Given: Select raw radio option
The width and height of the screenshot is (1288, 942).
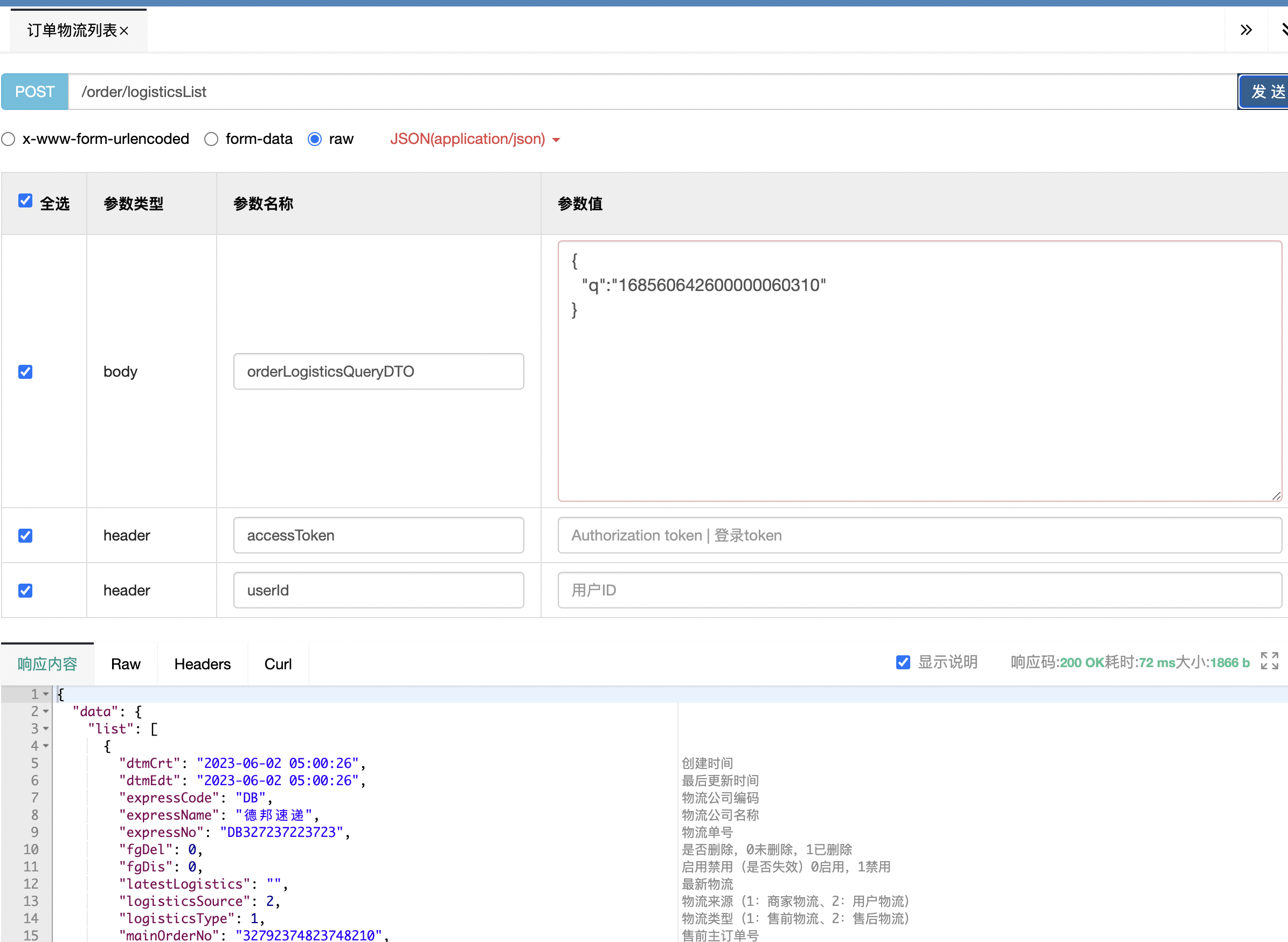Looking at the screenshot, I should pos(315,139).
